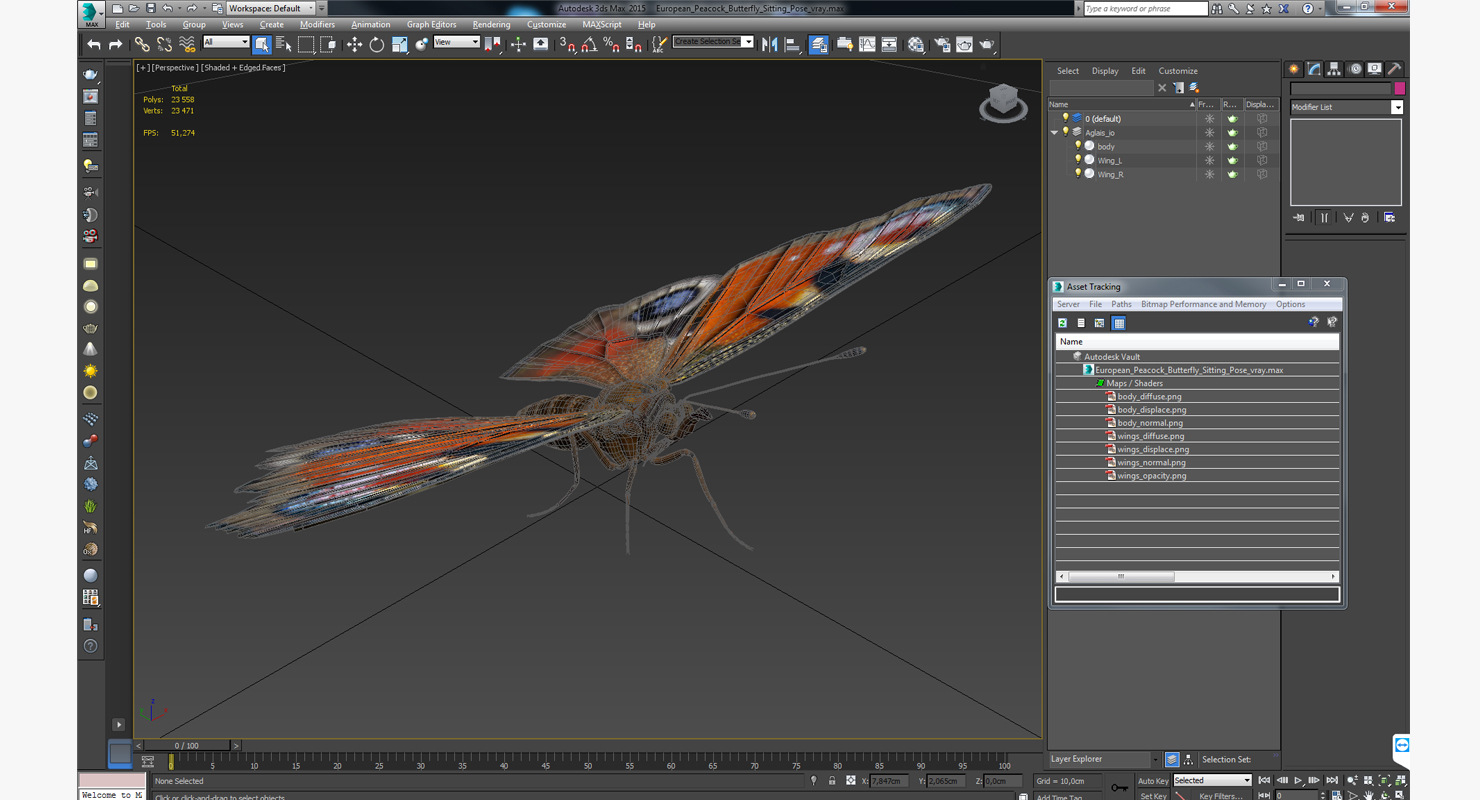
Task: Click Pin Stack icon below modifier stack
Action: coord(1299,217)
